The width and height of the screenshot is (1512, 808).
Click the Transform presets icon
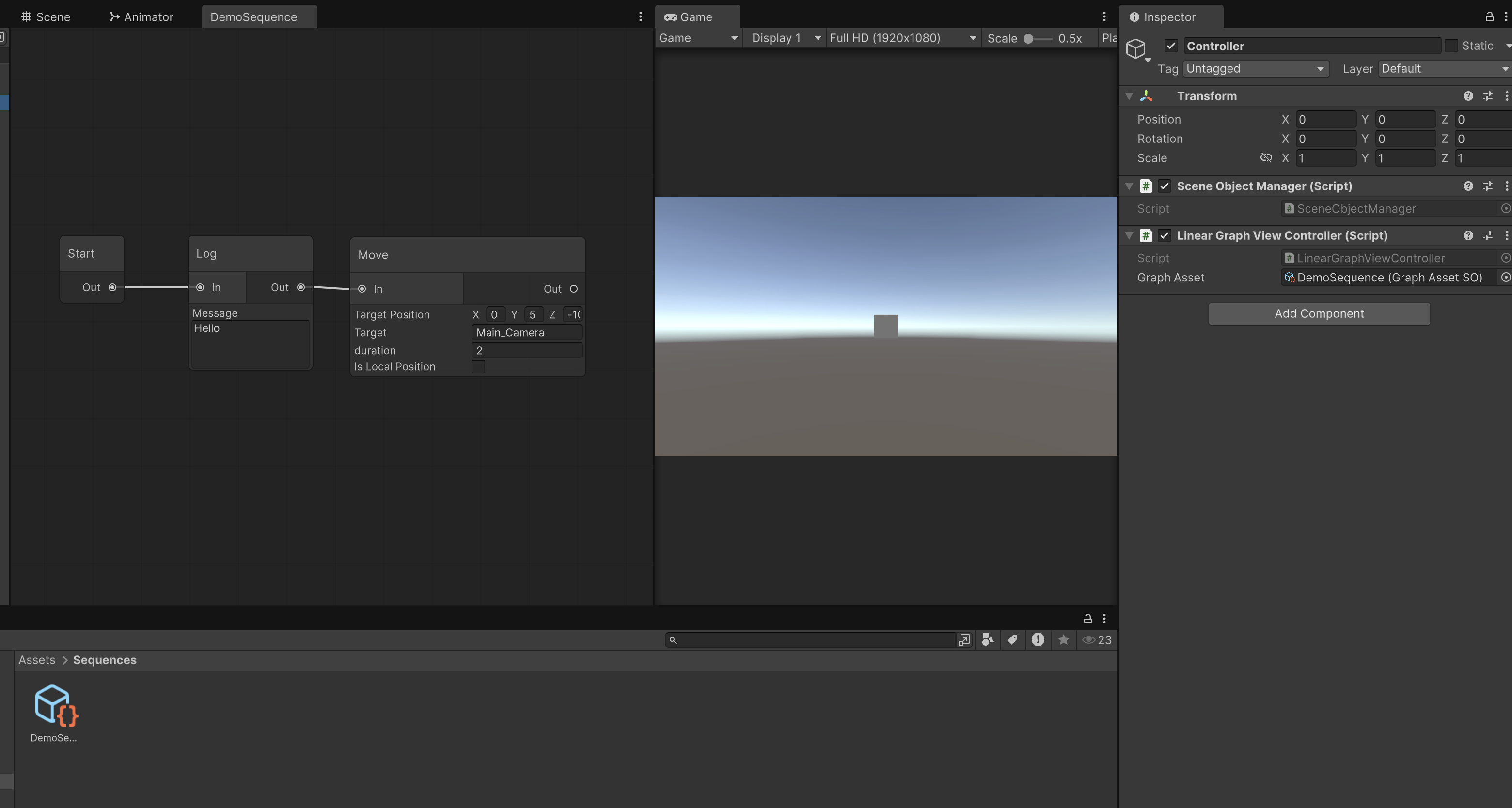1488,95
